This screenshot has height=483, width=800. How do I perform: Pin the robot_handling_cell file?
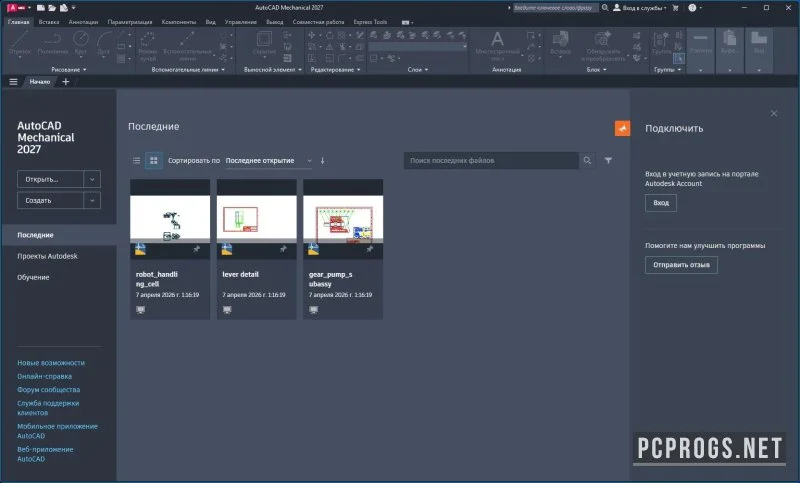click(196, 249)
